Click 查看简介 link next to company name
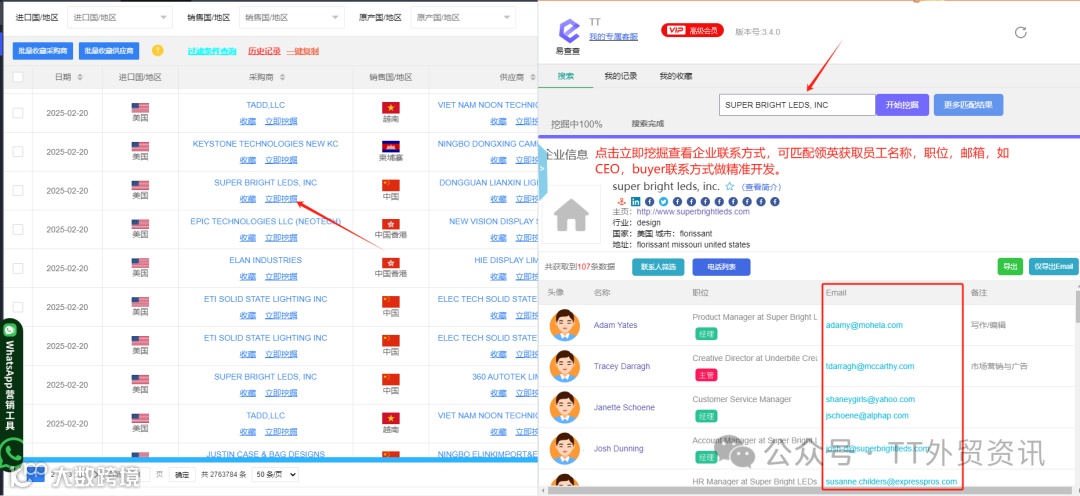 [761, 187]
